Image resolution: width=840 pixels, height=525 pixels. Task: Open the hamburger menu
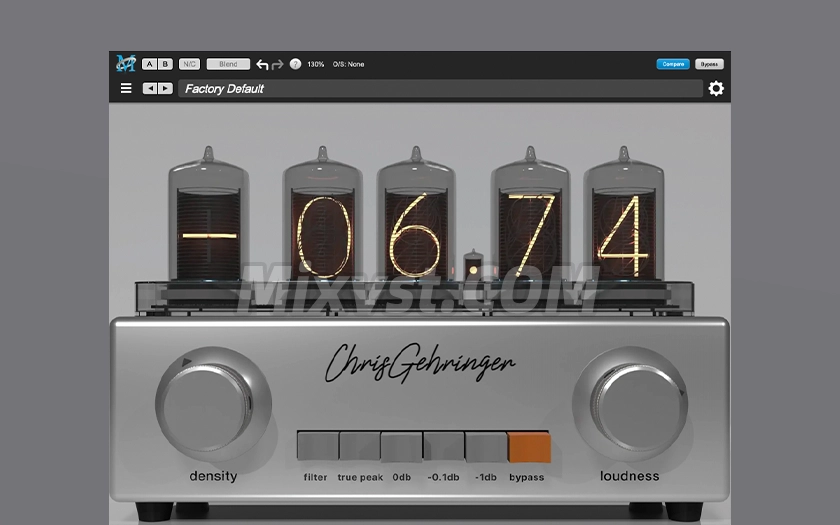pyautogui.click(x=126, y=89)
